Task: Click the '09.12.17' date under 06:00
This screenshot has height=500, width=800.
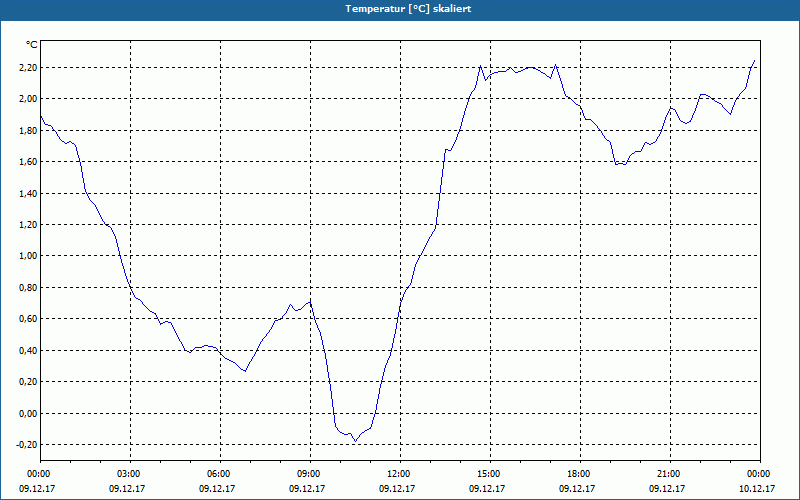Action: click(217, 488)
